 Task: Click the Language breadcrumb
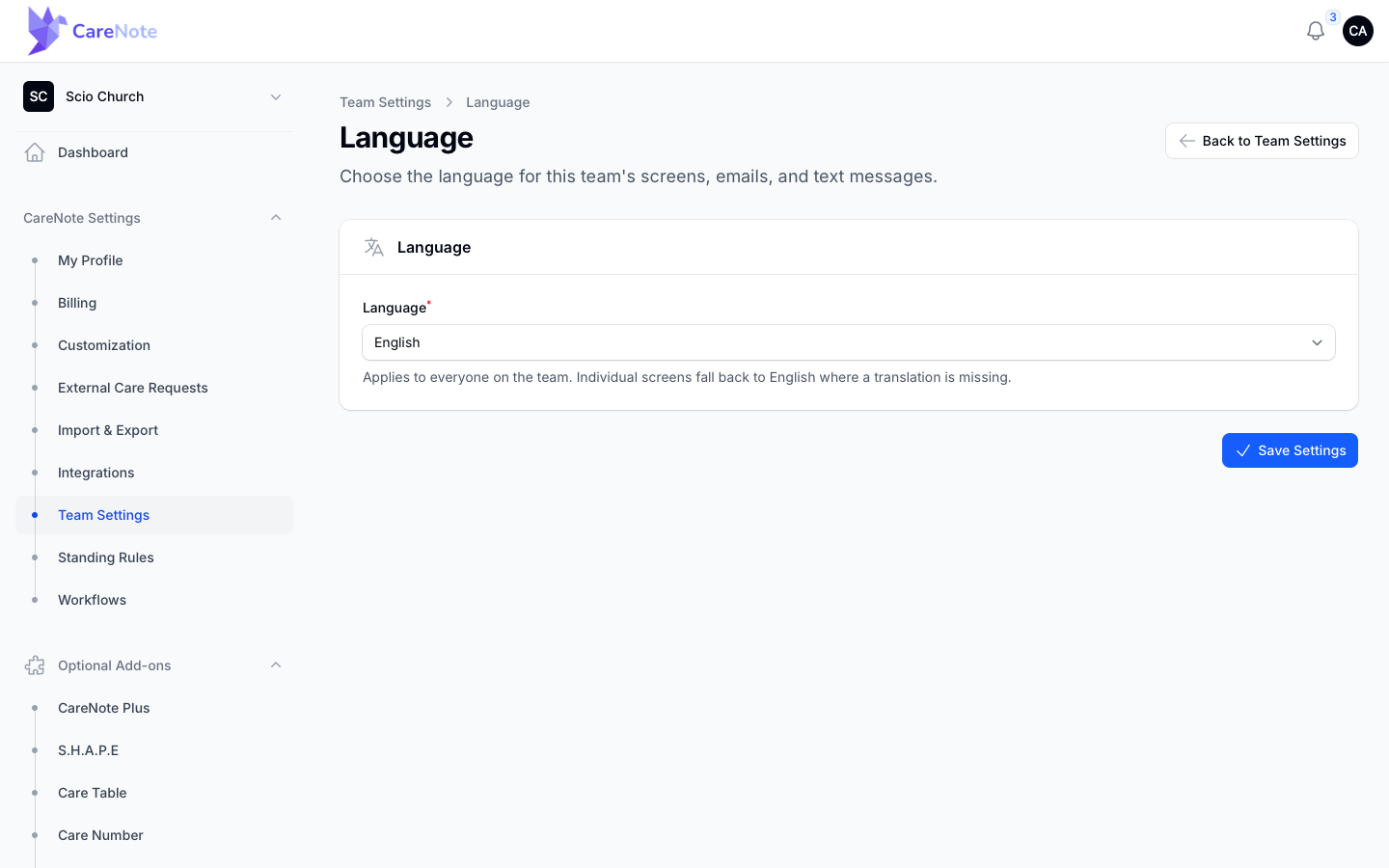498,102
